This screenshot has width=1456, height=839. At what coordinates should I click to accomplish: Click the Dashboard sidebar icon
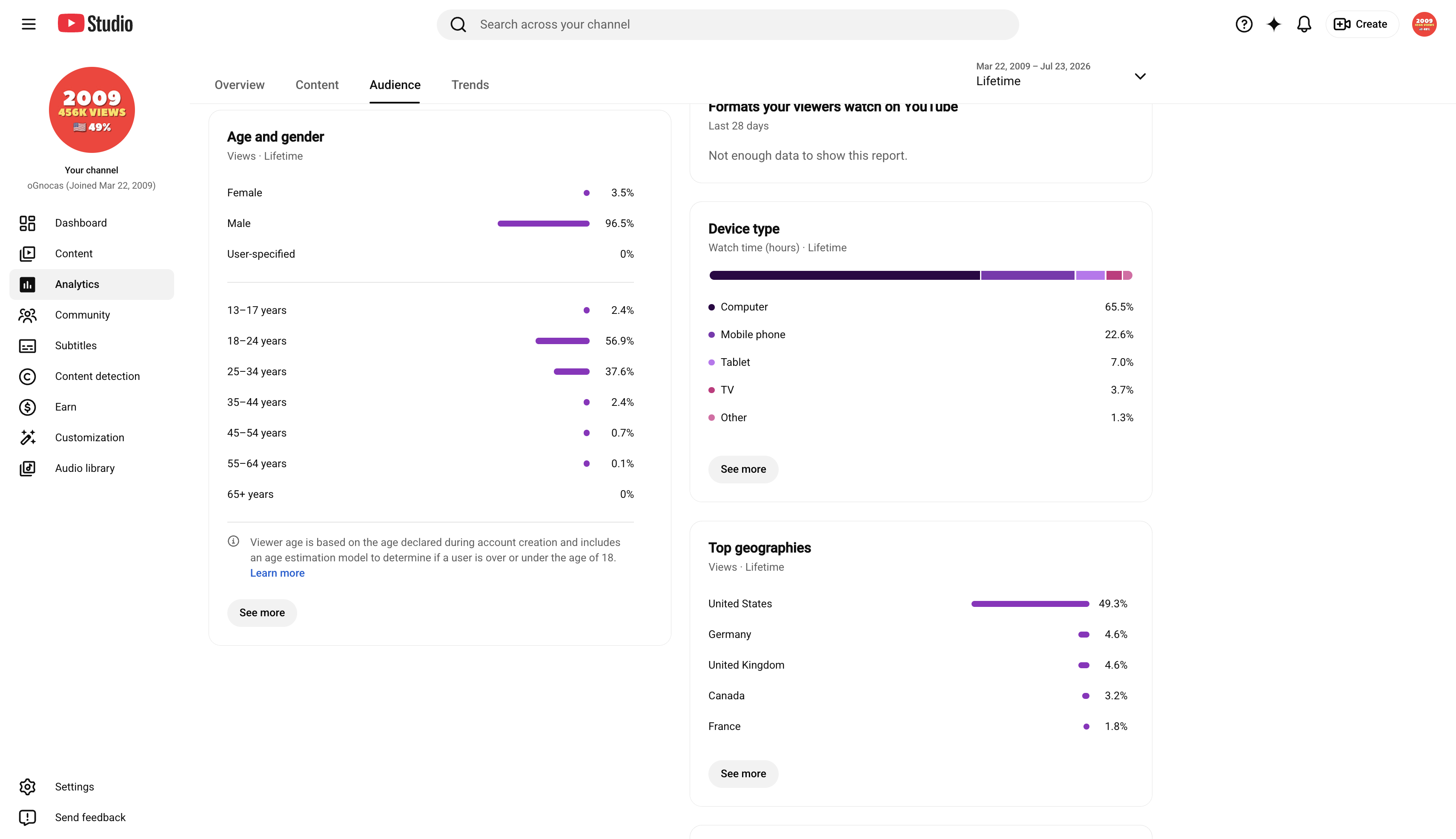coord(27,223)
